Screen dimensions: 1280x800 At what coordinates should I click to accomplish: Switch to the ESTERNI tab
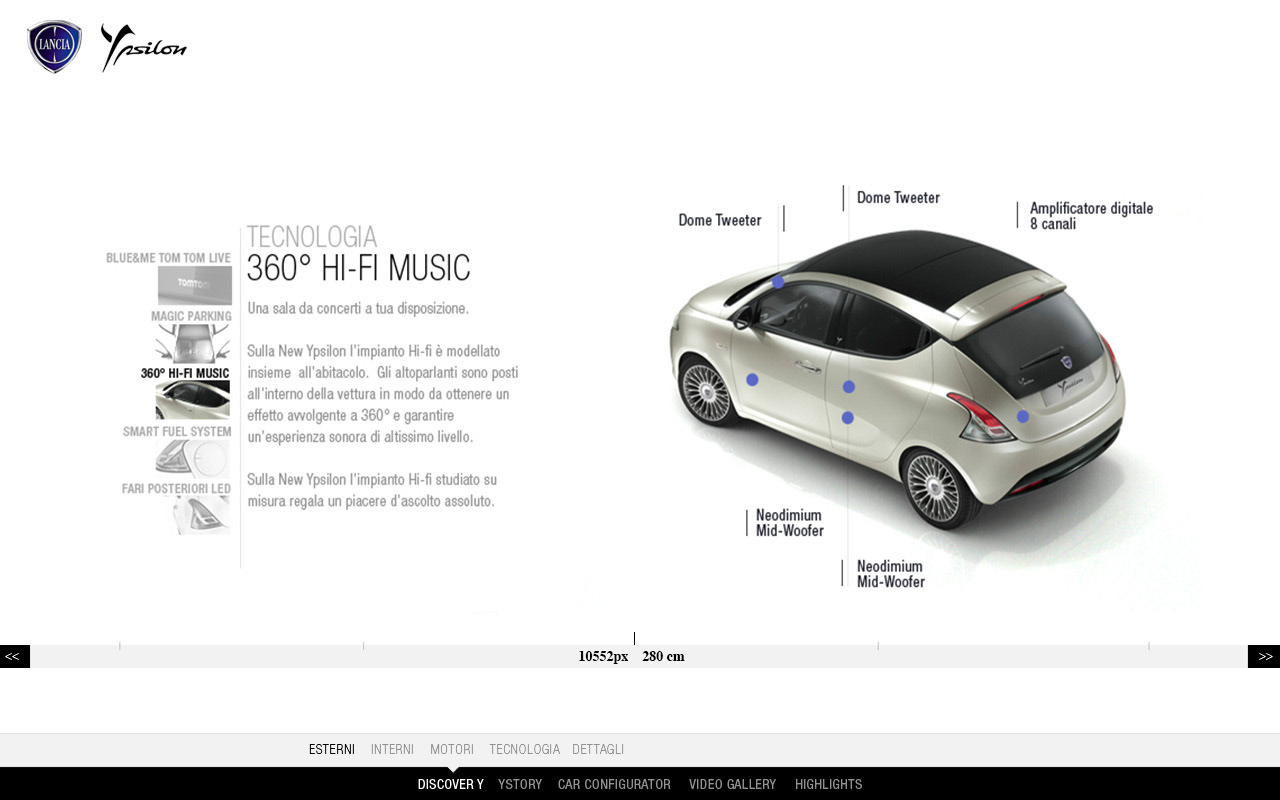pos(332,750)
